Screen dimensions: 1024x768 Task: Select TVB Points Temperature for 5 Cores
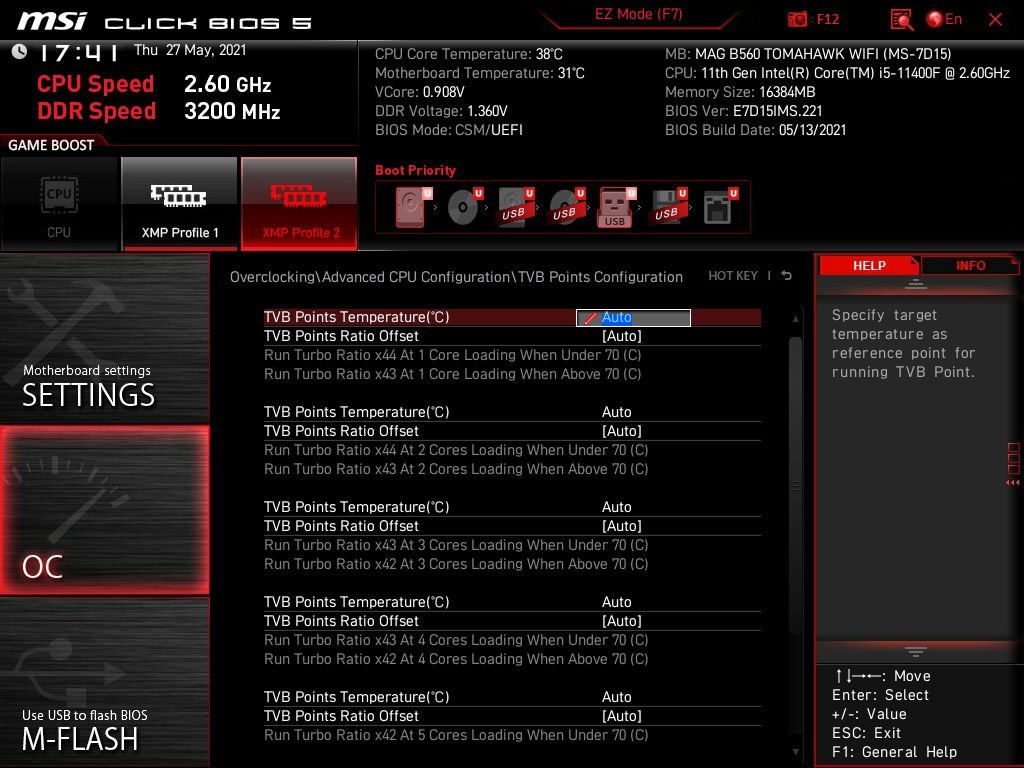click(x=512, y=697)
